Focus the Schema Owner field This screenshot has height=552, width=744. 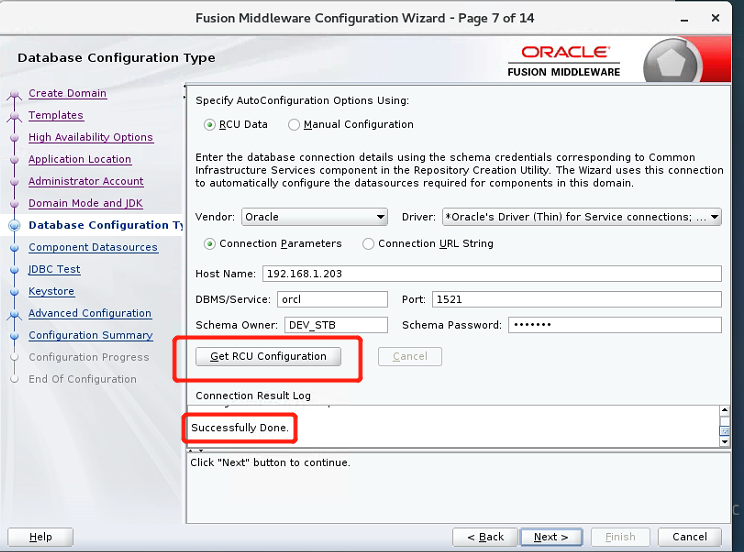(x=336, y=325)
